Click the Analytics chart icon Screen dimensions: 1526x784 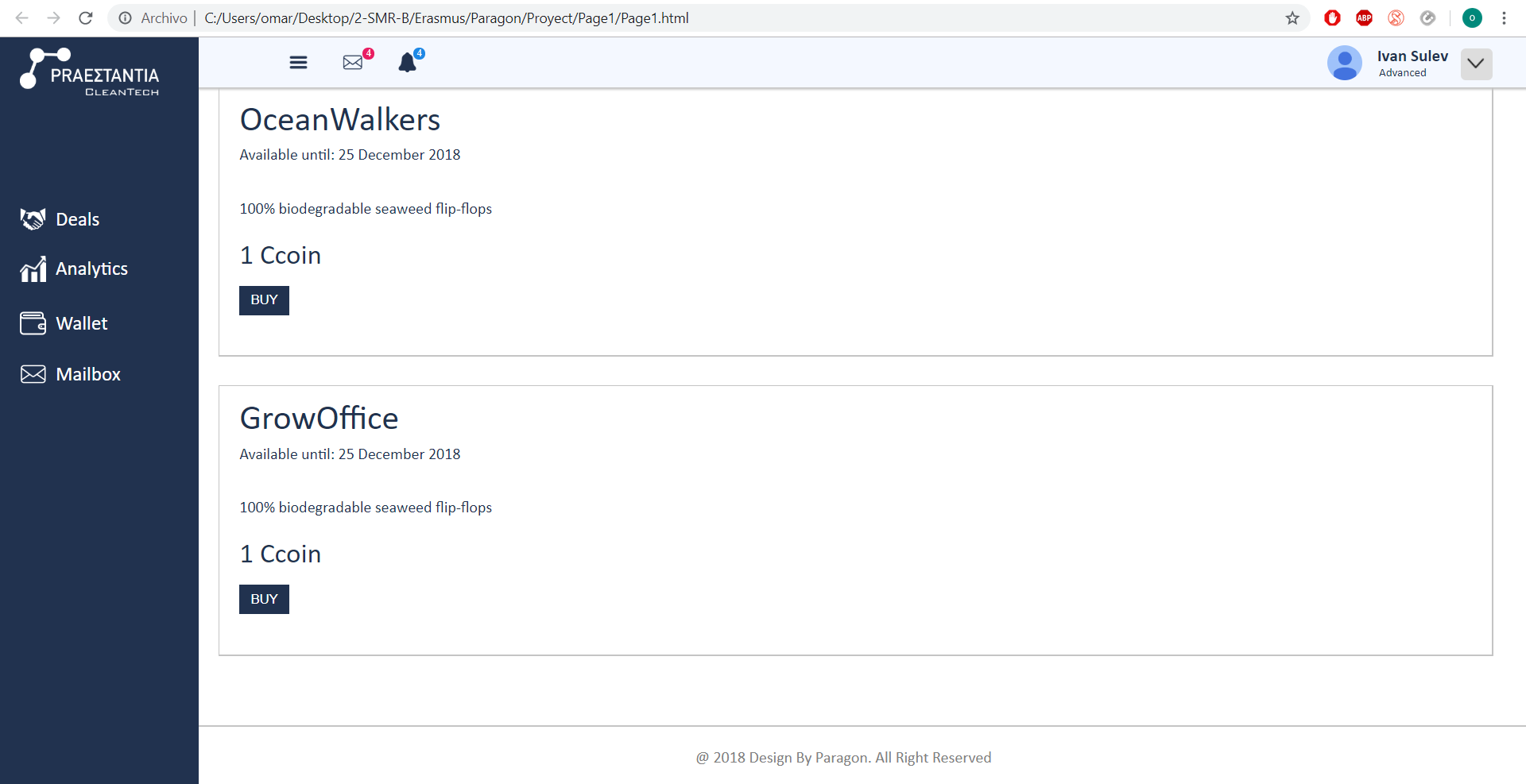(x=33, y=269)
